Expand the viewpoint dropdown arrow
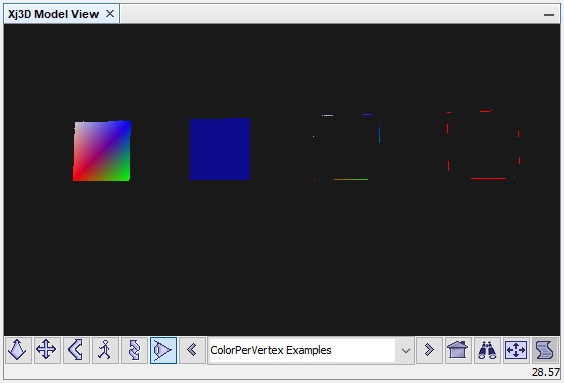 [406, 350]
